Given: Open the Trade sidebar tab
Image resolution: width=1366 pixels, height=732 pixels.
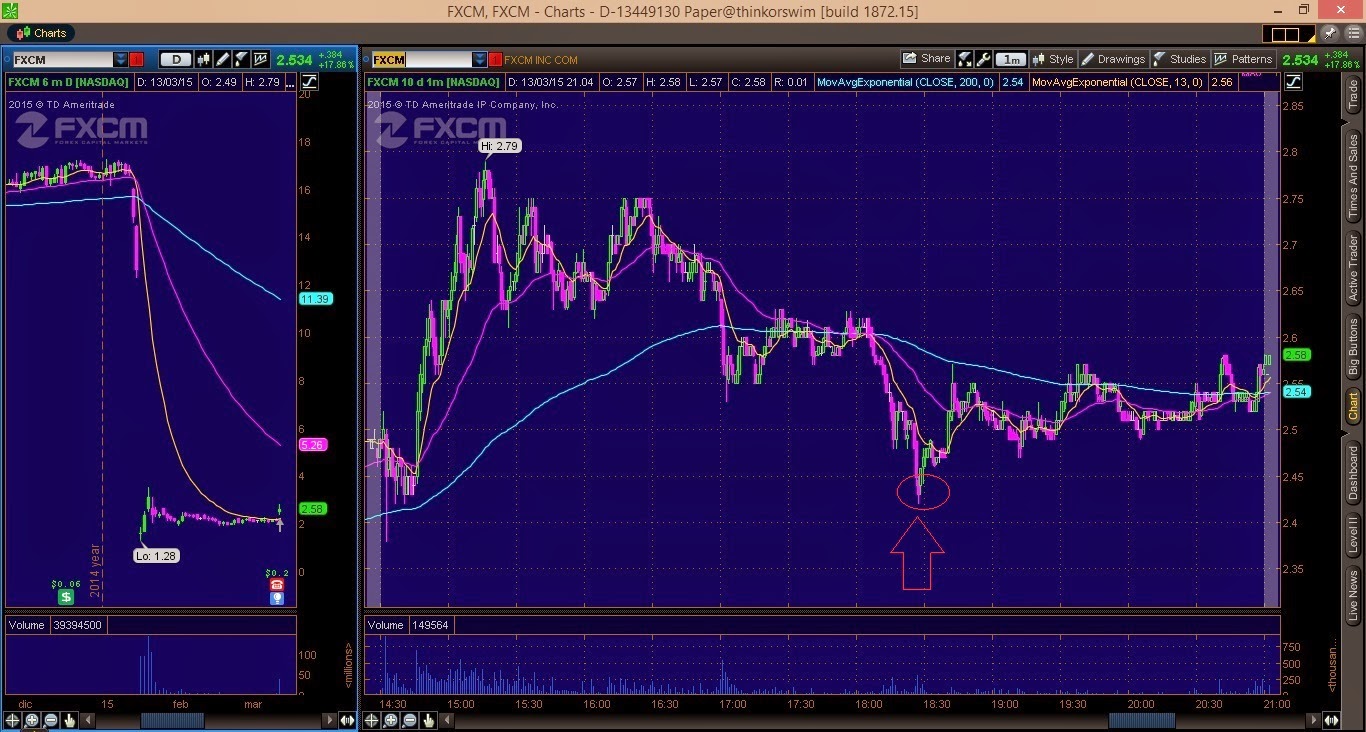Looking at the screenshot, I should pyautogui.click(x=1353, y=96).
